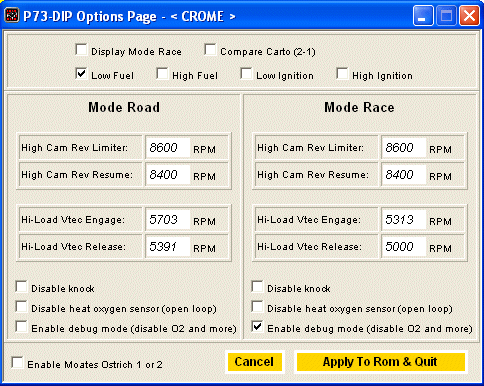Check Disable knock under Mode Race
This screenshot has width=484, height=386.
click(257, 287)
